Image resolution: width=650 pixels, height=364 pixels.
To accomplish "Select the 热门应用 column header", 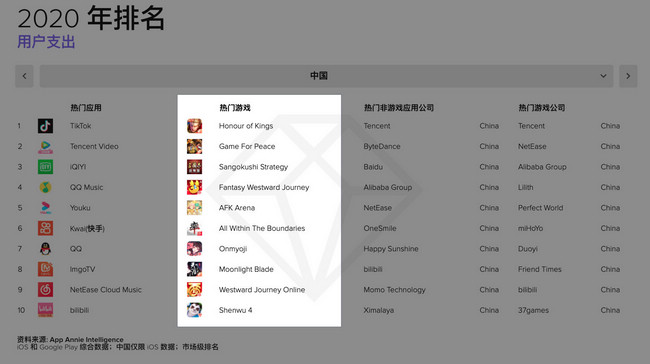I will [86, 108].
